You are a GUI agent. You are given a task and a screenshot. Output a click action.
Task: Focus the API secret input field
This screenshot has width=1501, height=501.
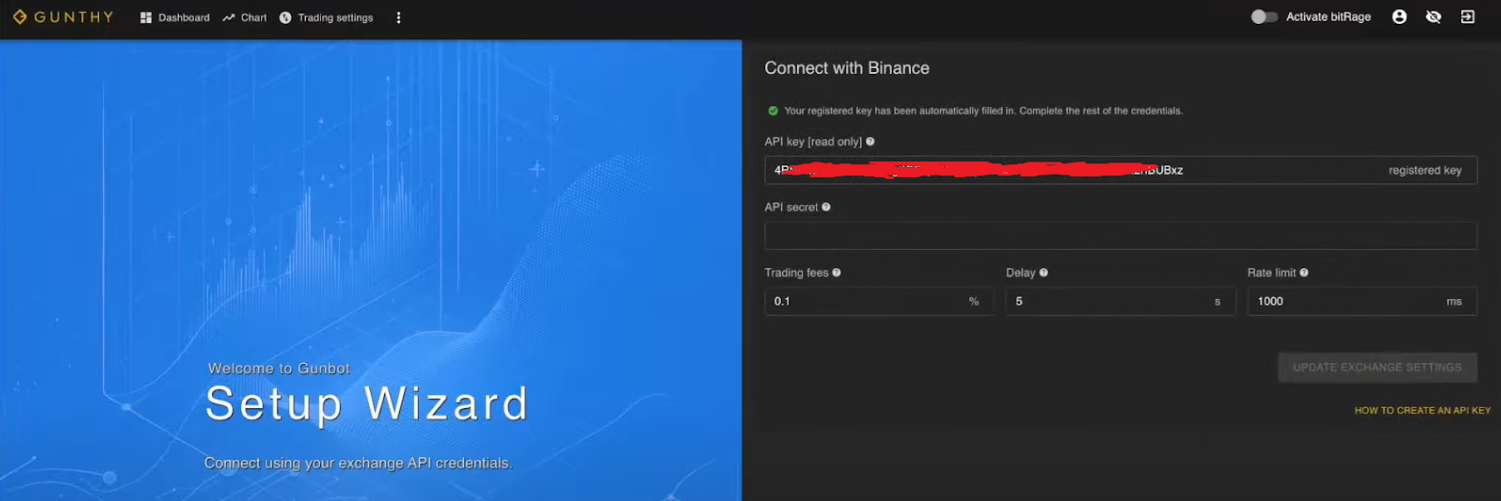1120,235
